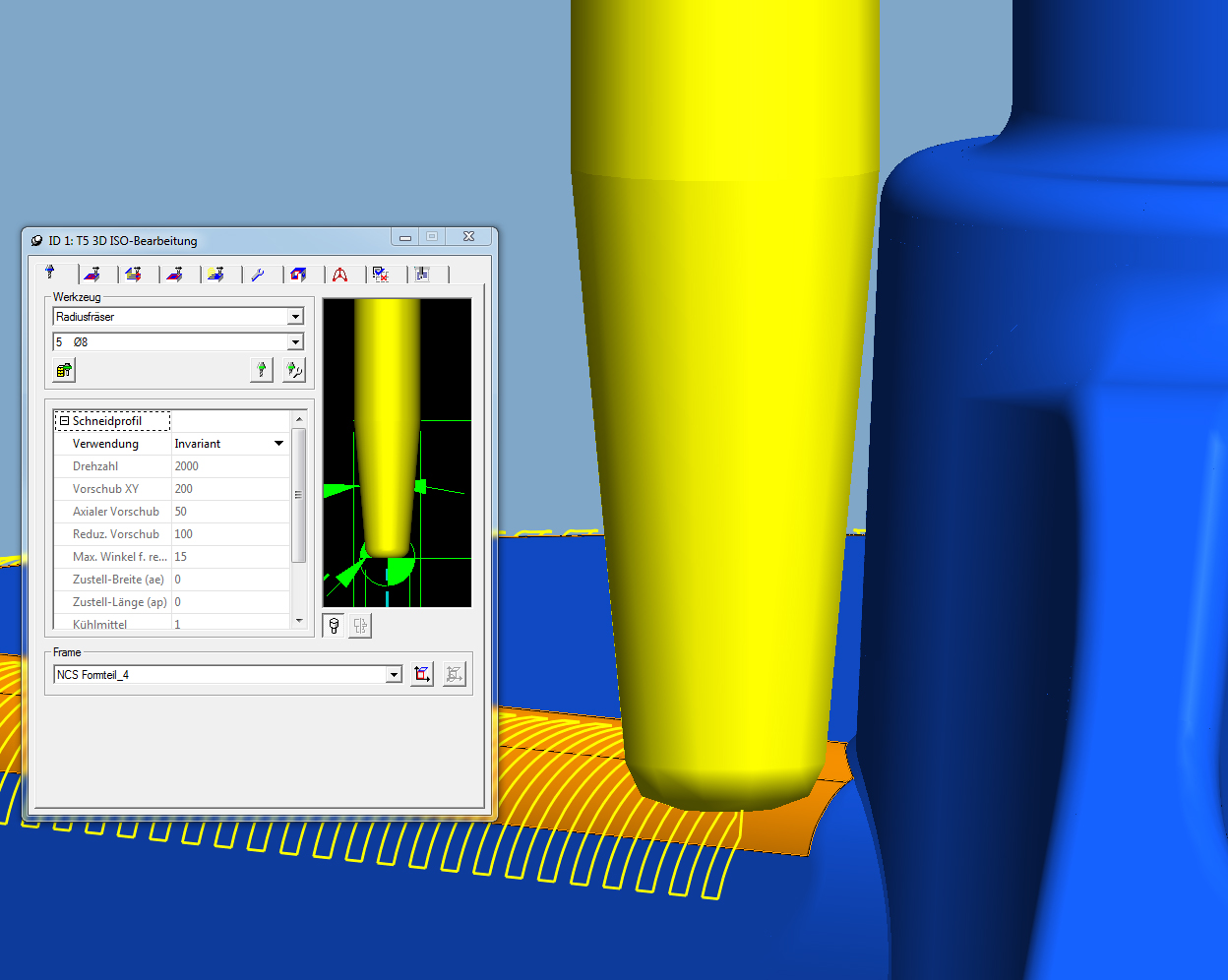Screen dimensions: 1228x980
Task: Collapse the Schneidprofil group
Action: tap(64, 421)
